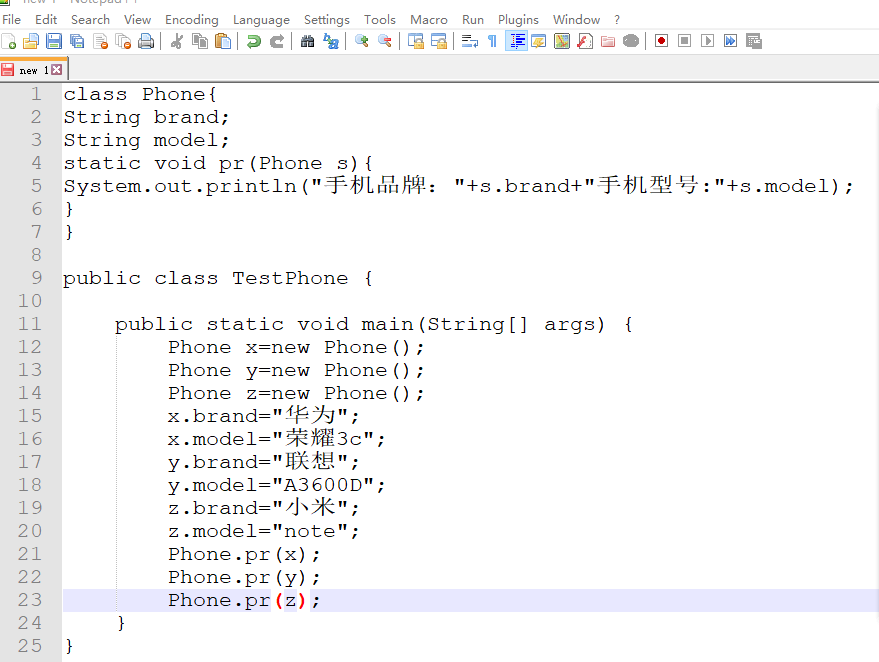Open the Search menu
The width and height of the screenshot is (879, 662).
click(x=90, y=20)
